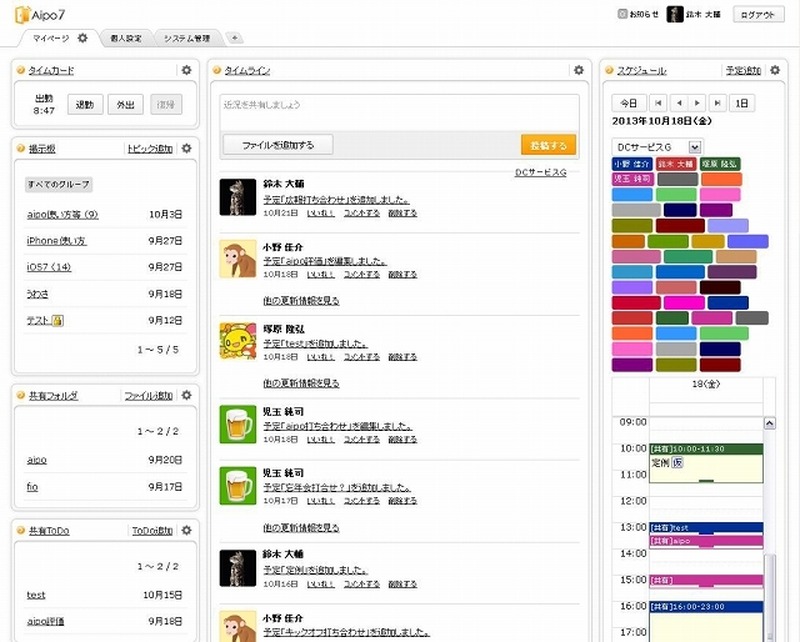Click the タイムカード panel gear icon
Viewport: 800px width, 642px height.
coord(186,70)
